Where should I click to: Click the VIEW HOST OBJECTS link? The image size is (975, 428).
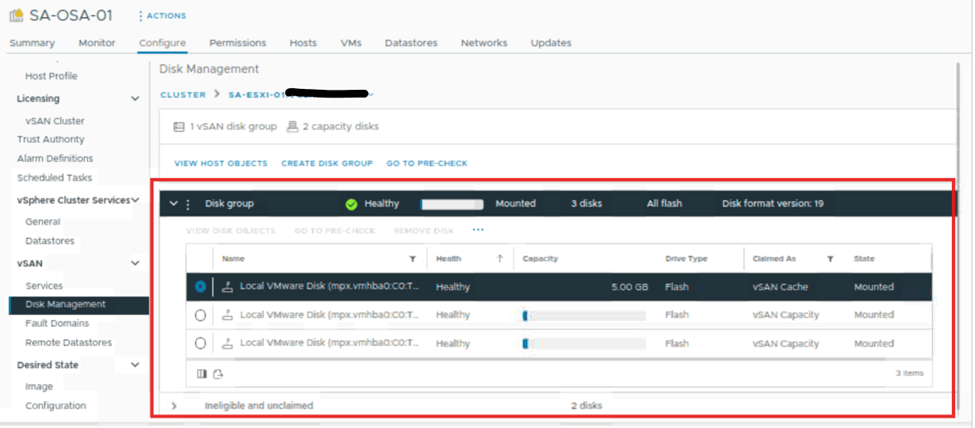click(x=221, y=163)
